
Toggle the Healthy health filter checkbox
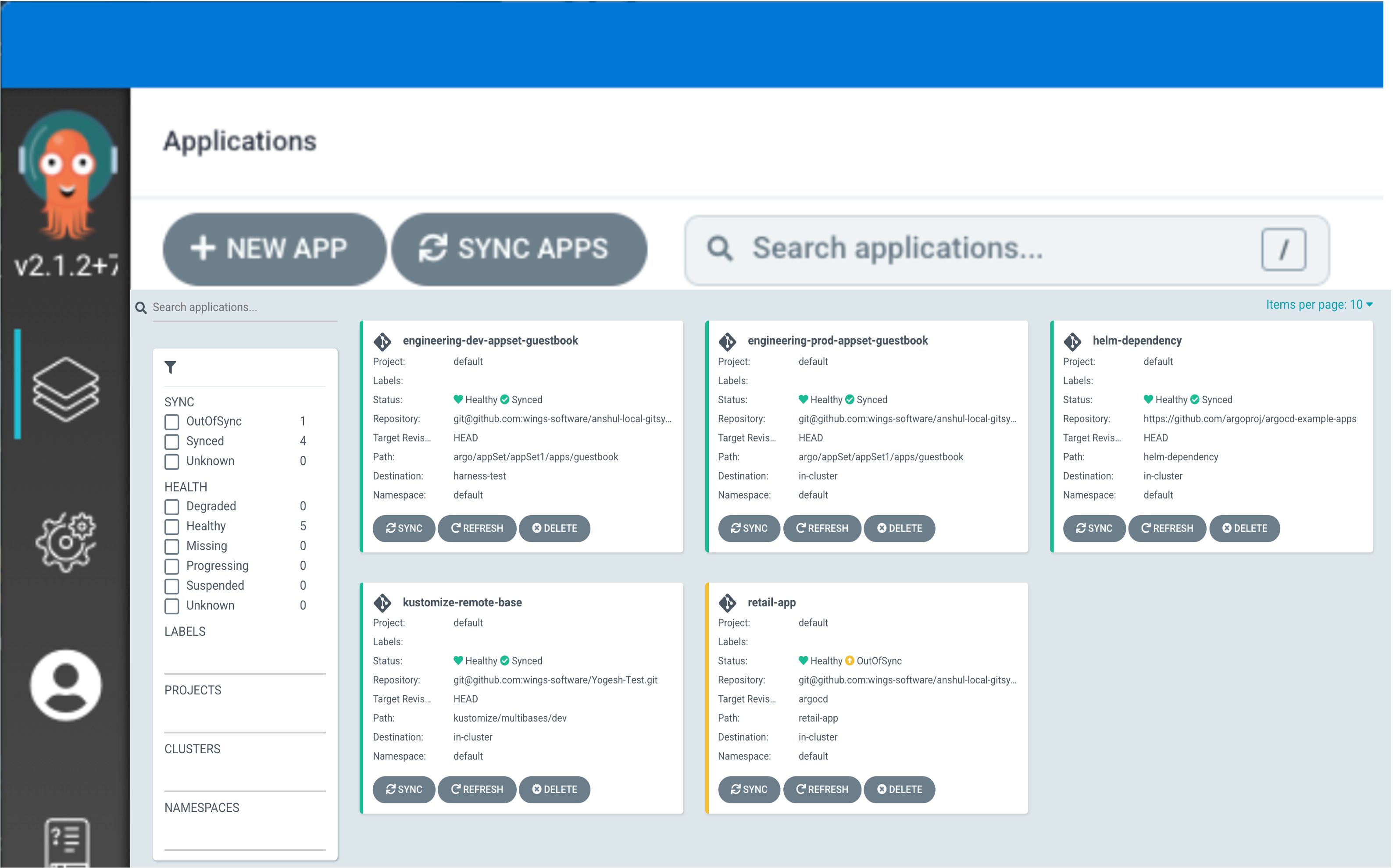tap(171, 526)
